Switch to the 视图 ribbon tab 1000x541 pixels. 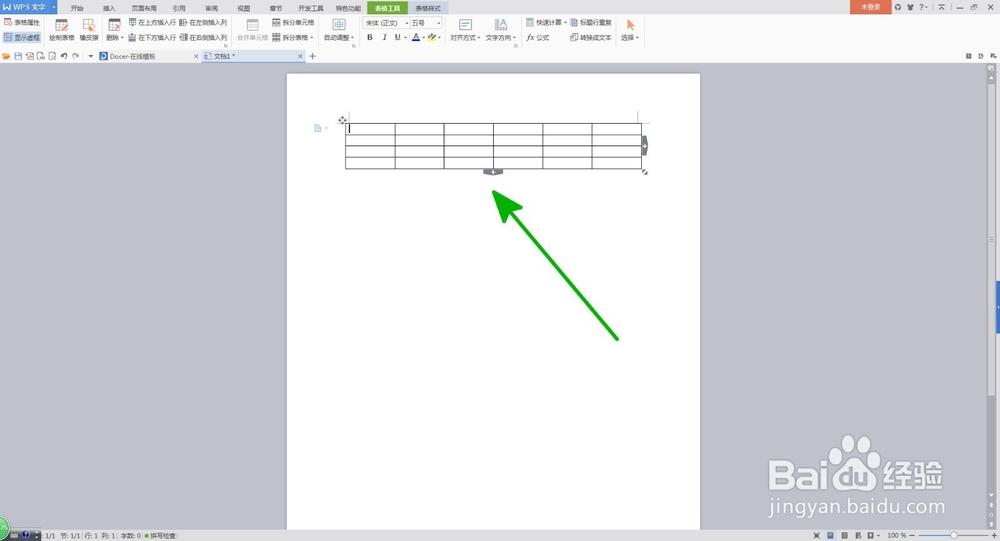[x=244, y=8]
